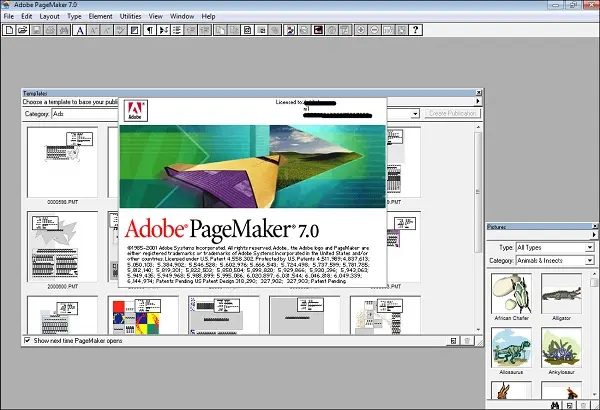The image size is (600, 410).
Task: Click the Picture Palette toolbar icon
Action: point(290,30)
